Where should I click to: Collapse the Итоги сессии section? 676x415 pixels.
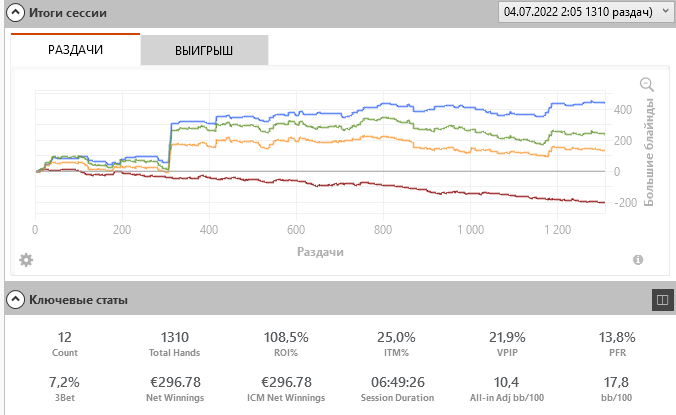pos(15,13)
